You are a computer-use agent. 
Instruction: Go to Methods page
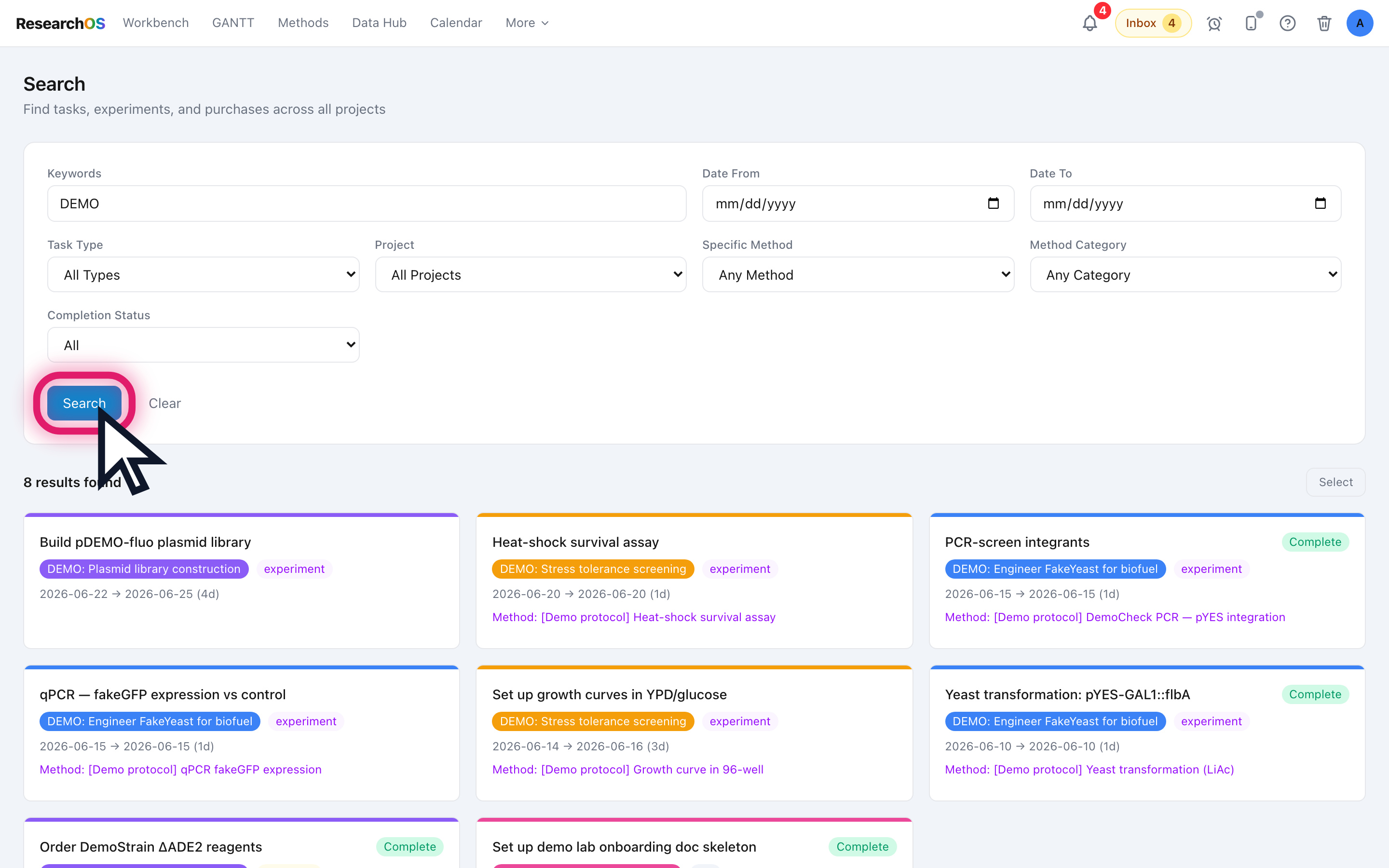pos(303,23)
